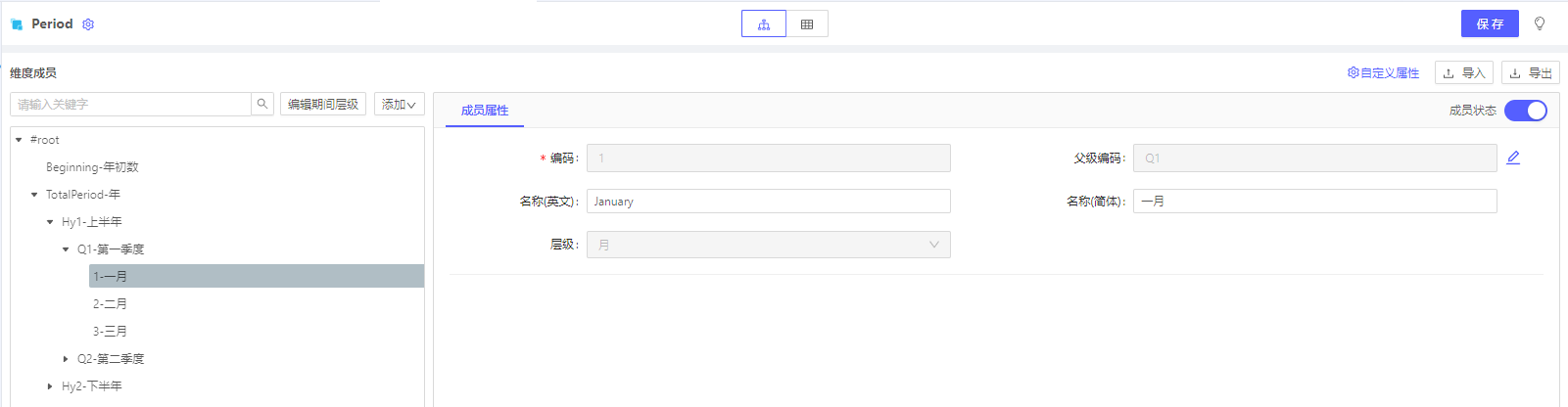
Task: Click the lightbulb tips icon
Action: point(1540,23)
